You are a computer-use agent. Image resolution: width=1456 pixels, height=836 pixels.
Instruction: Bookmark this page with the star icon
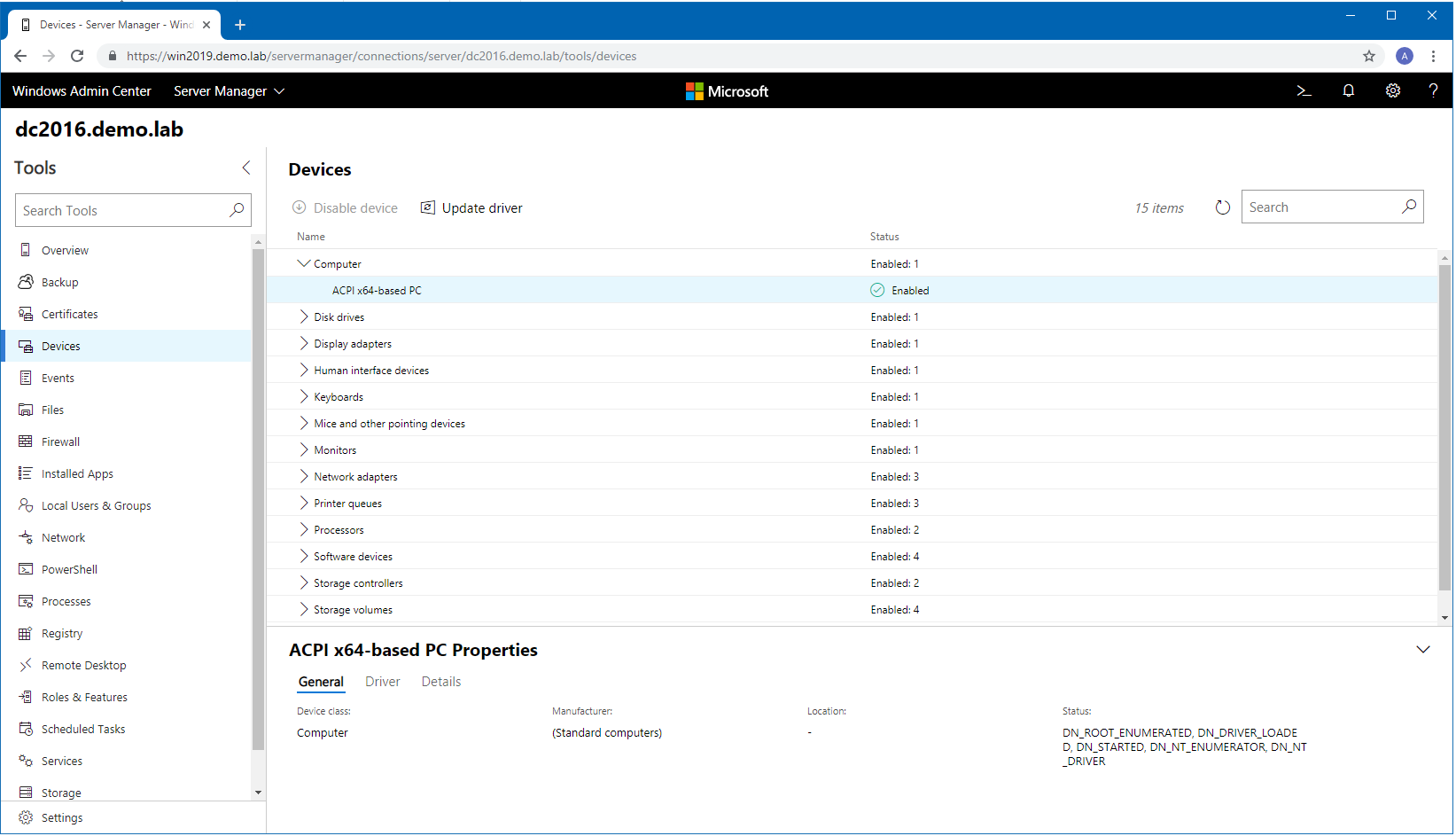[1368, 56]
